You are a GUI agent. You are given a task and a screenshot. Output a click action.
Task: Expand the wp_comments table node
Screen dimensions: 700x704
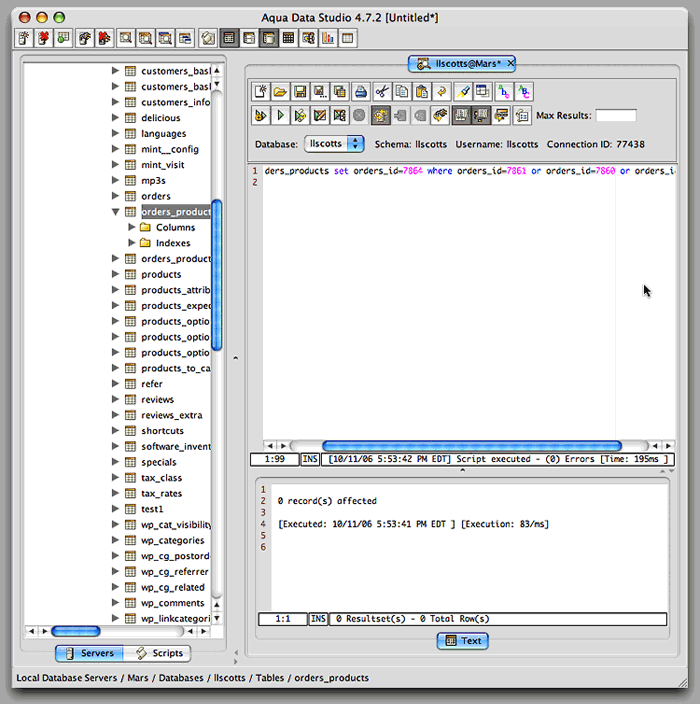pos(115,603)
